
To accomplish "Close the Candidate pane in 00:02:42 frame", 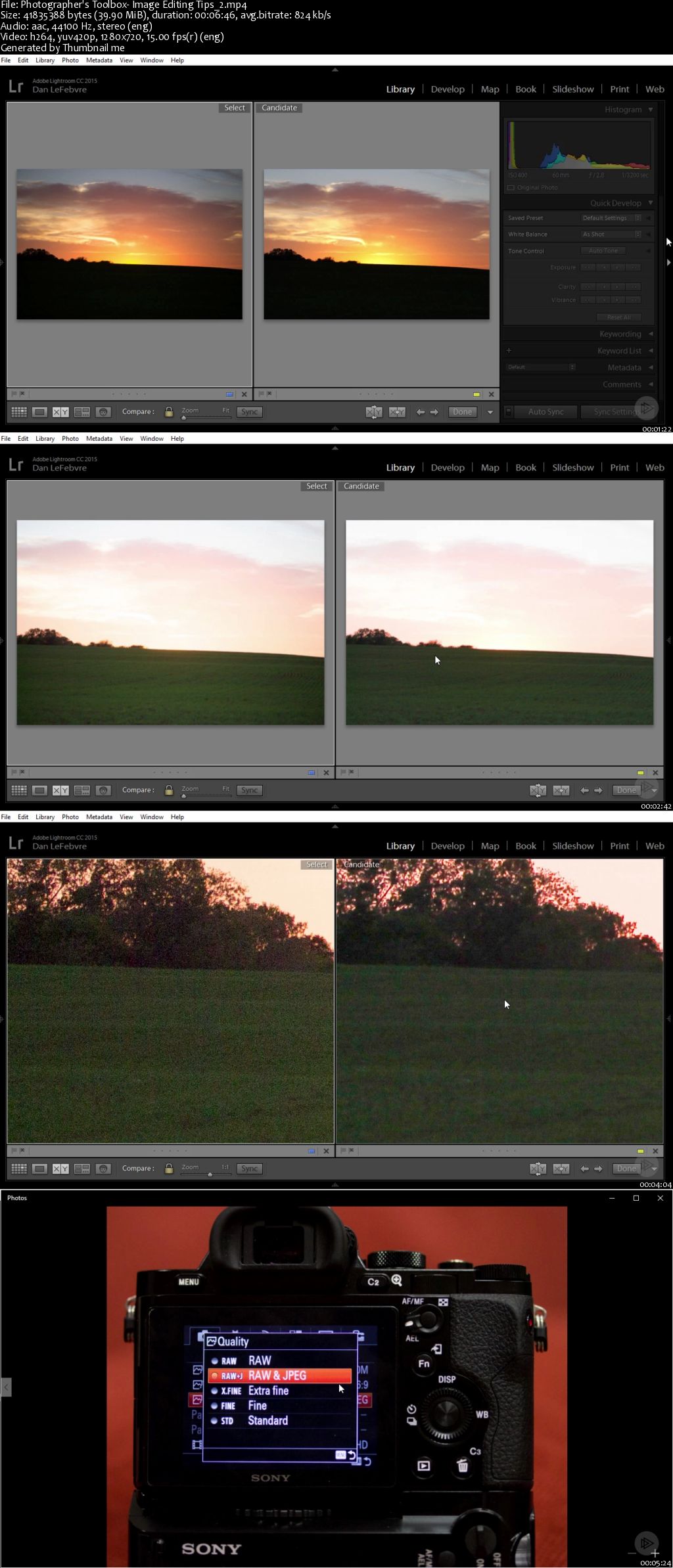I will click(x=655, y=773).
